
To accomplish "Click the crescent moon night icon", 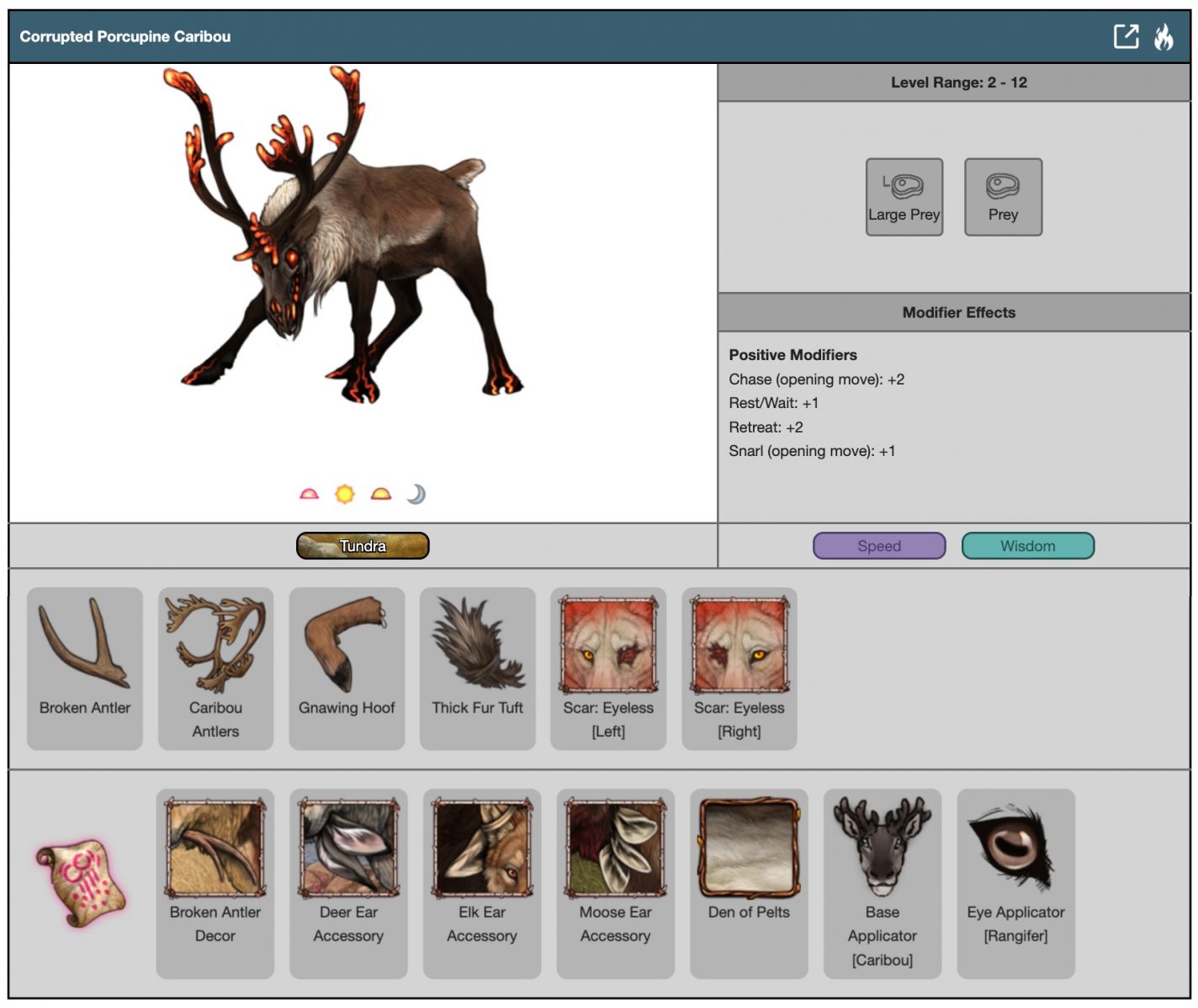I will pyautogui.click(x=416, y=494).
